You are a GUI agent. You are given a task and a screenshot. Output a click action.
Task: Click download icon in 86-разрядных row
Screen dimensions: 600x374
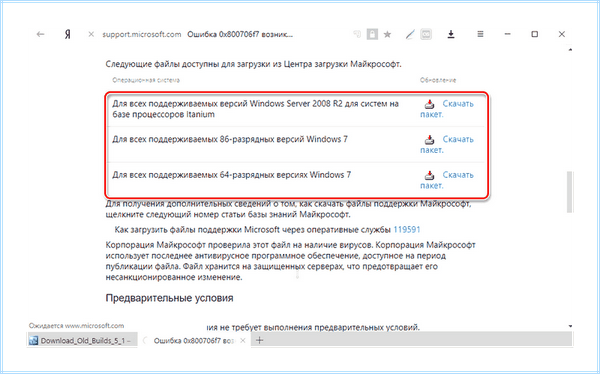[430, 140]
